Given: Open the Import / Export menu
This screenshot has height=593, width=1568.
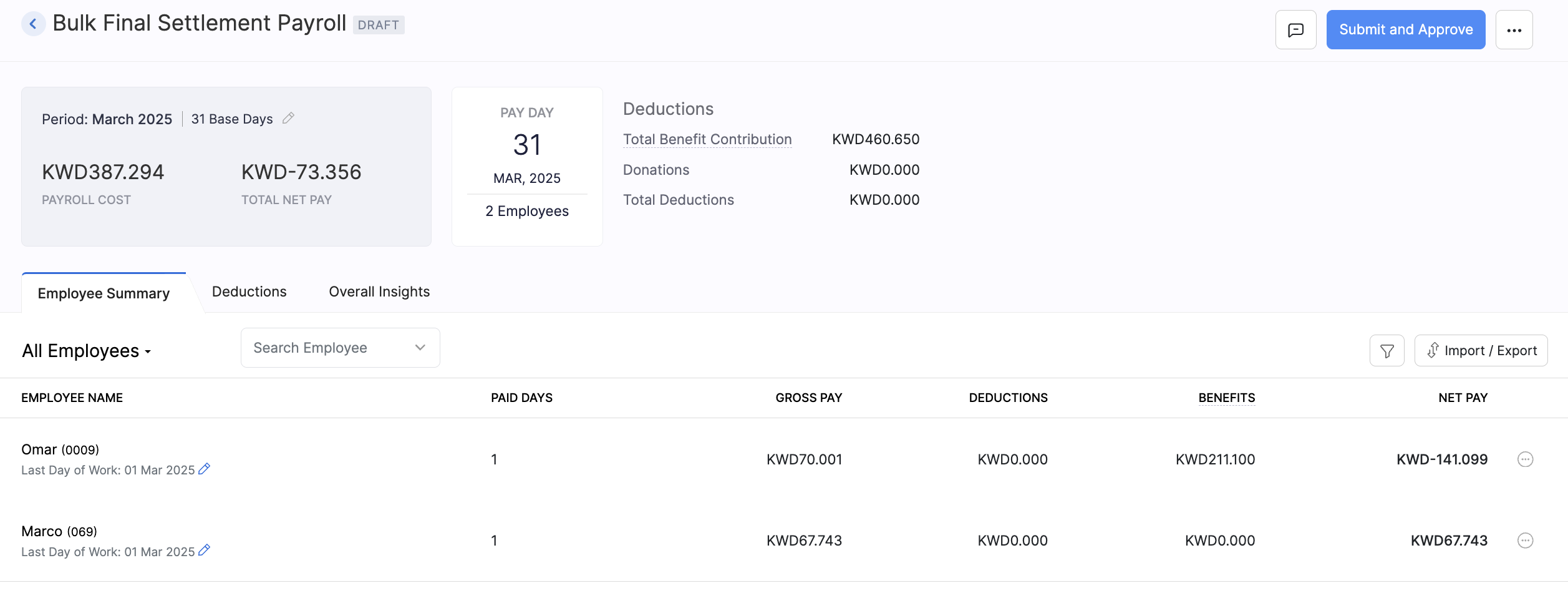Looking at the screenshot, I should (1481, 351).
